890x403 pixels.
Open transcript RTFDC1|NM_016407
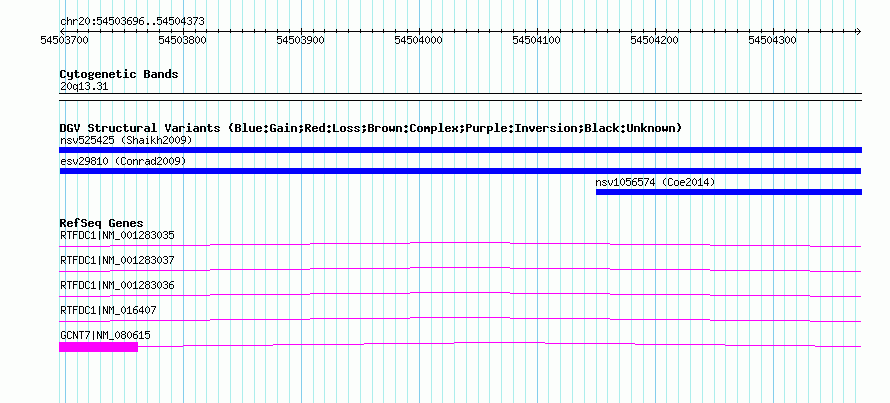[x=108, y=310]
